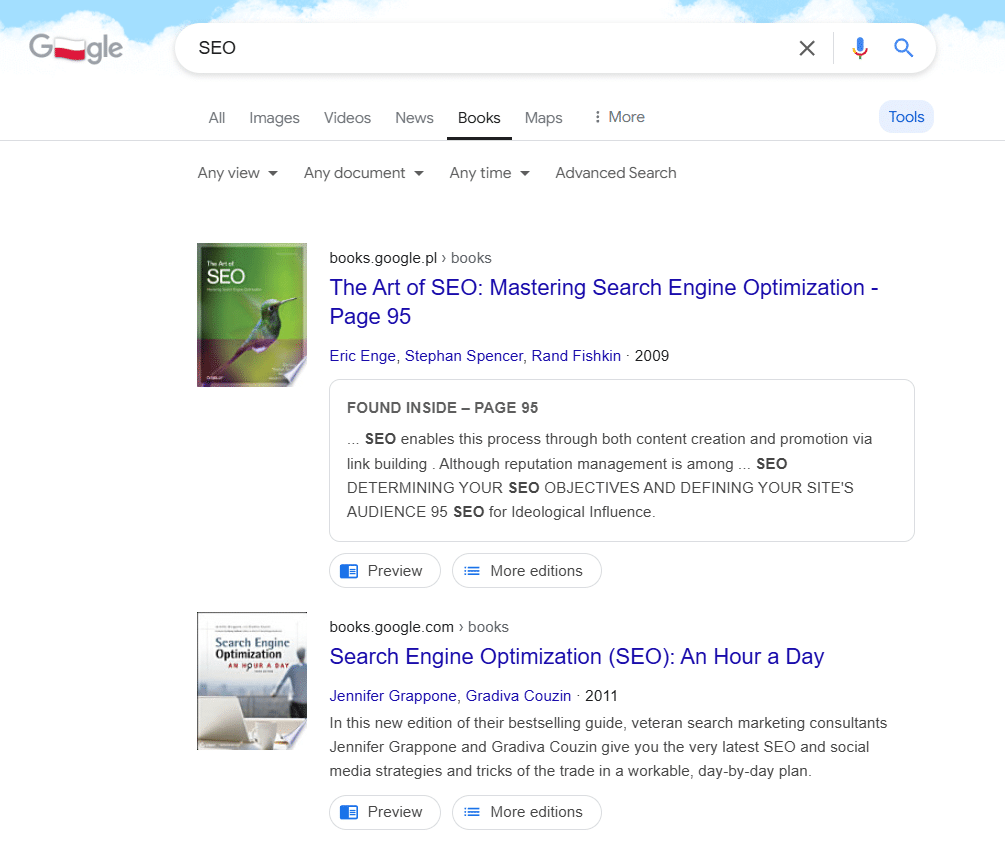Open the More editions list for Art of SEO
This screenshot has height=851, width=1005.
tap(526, 570)
